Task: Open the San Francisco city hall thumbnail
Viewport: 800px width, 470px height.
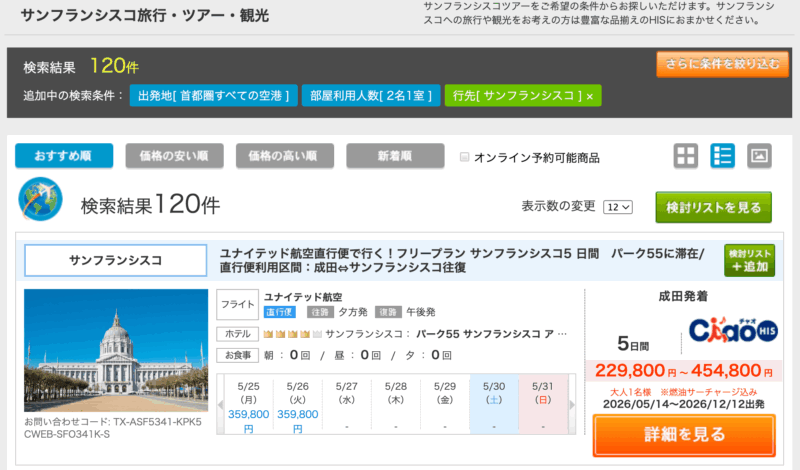Action: 115,350
